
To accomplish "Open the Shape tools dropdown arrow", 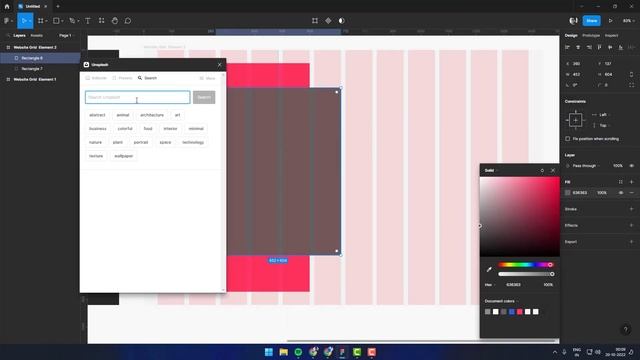I will click(x=62, y=21).
